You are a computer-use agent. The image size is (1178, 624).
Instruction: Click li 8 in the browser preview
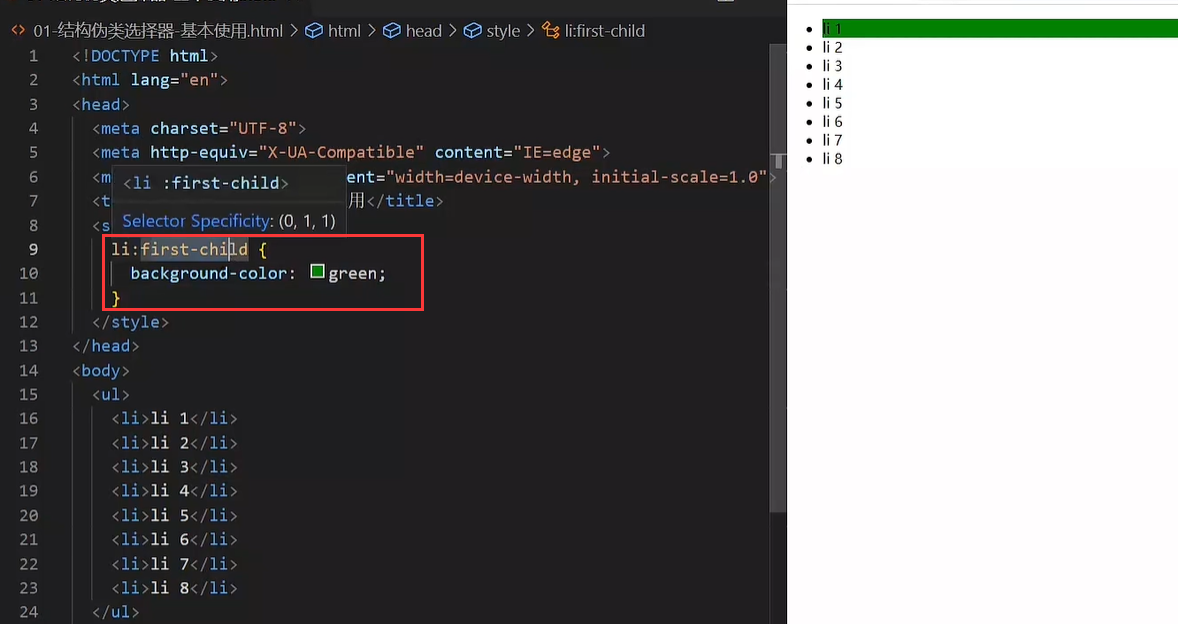[832, 159]
